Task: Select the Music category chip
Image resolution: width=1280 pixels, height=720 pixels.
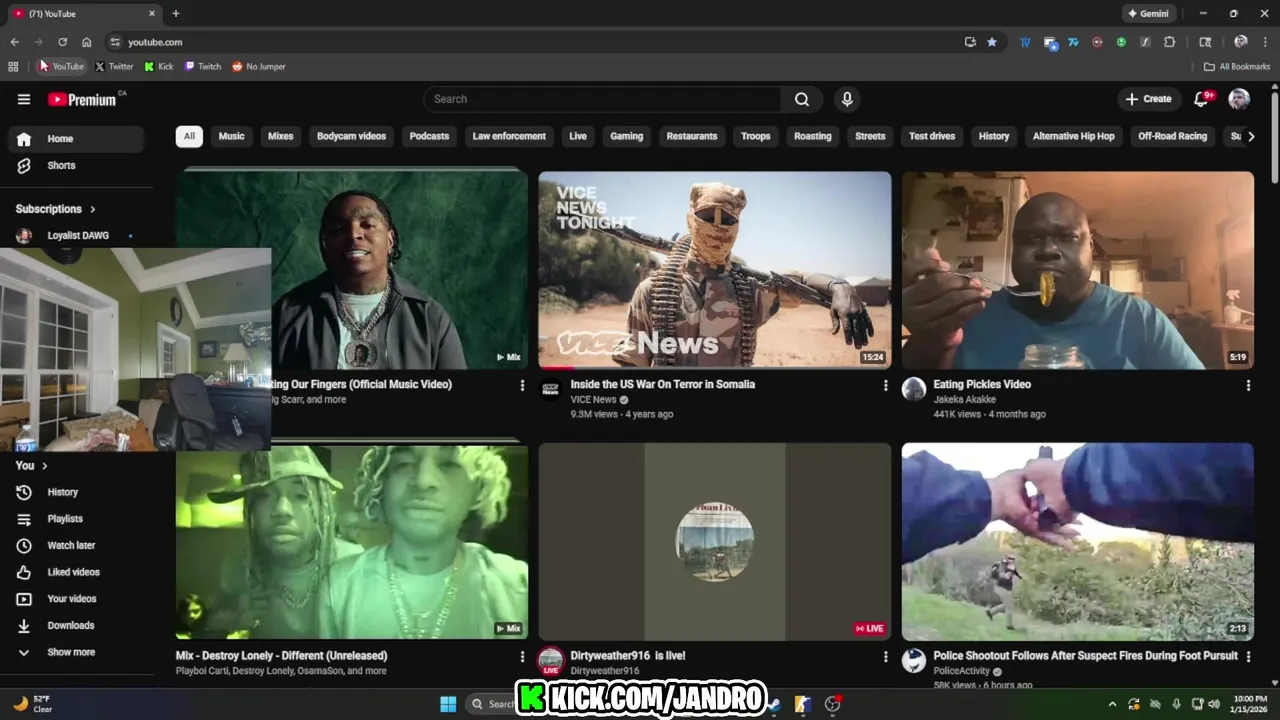Action: click(232, 136)
